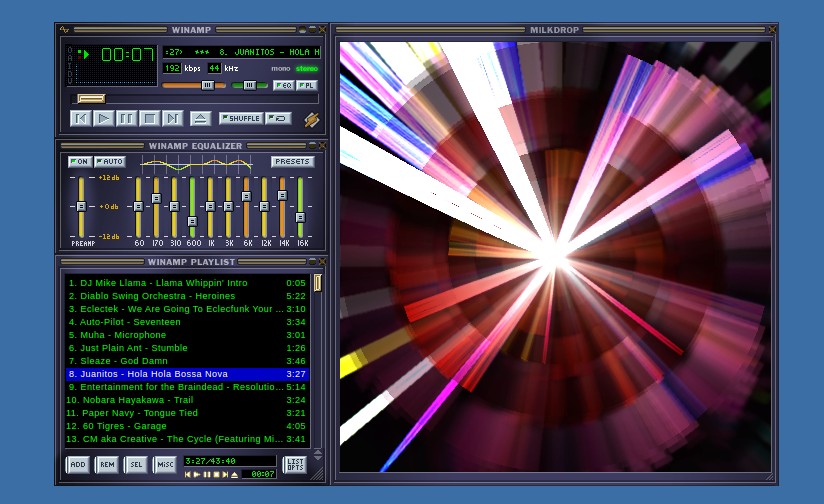Click the song seek position bar
Image resolution: width=824 pixels, height=504 pixels.
pos(194,99)
